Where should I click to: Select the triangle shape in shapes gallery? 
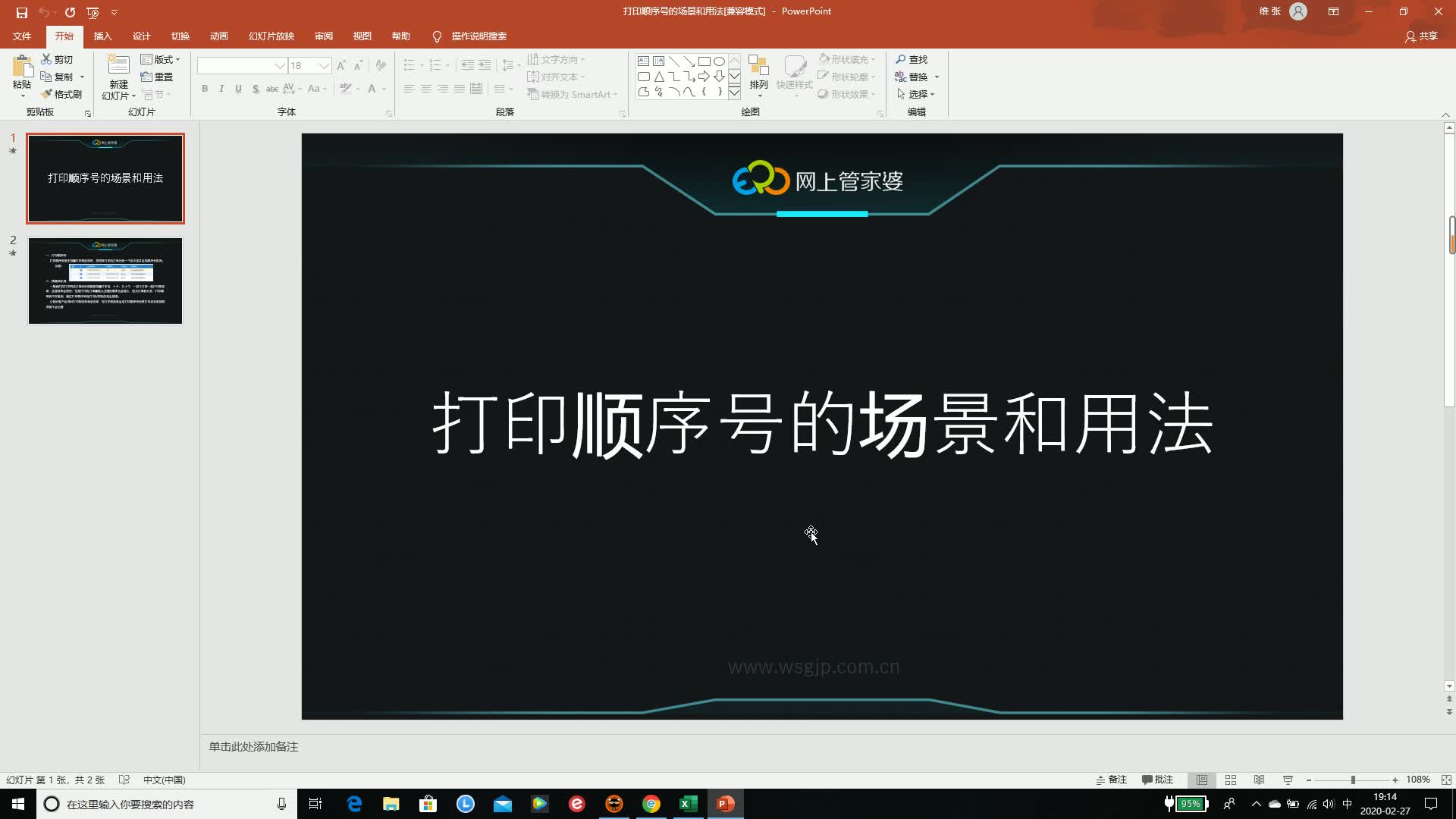coord(658,77)
